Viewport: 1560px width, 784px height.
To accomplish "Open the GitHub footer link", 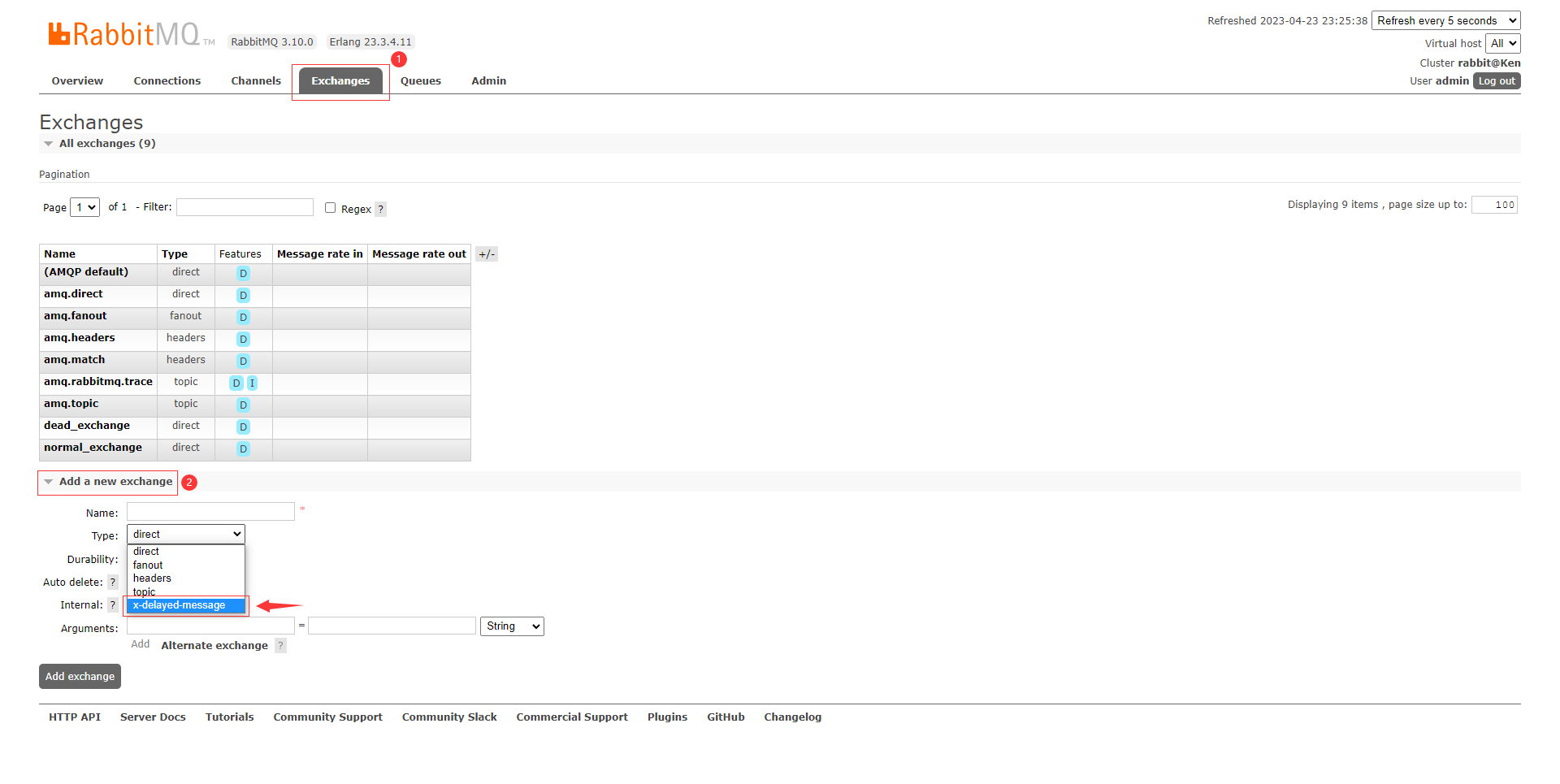I will [x=726, y=717].
